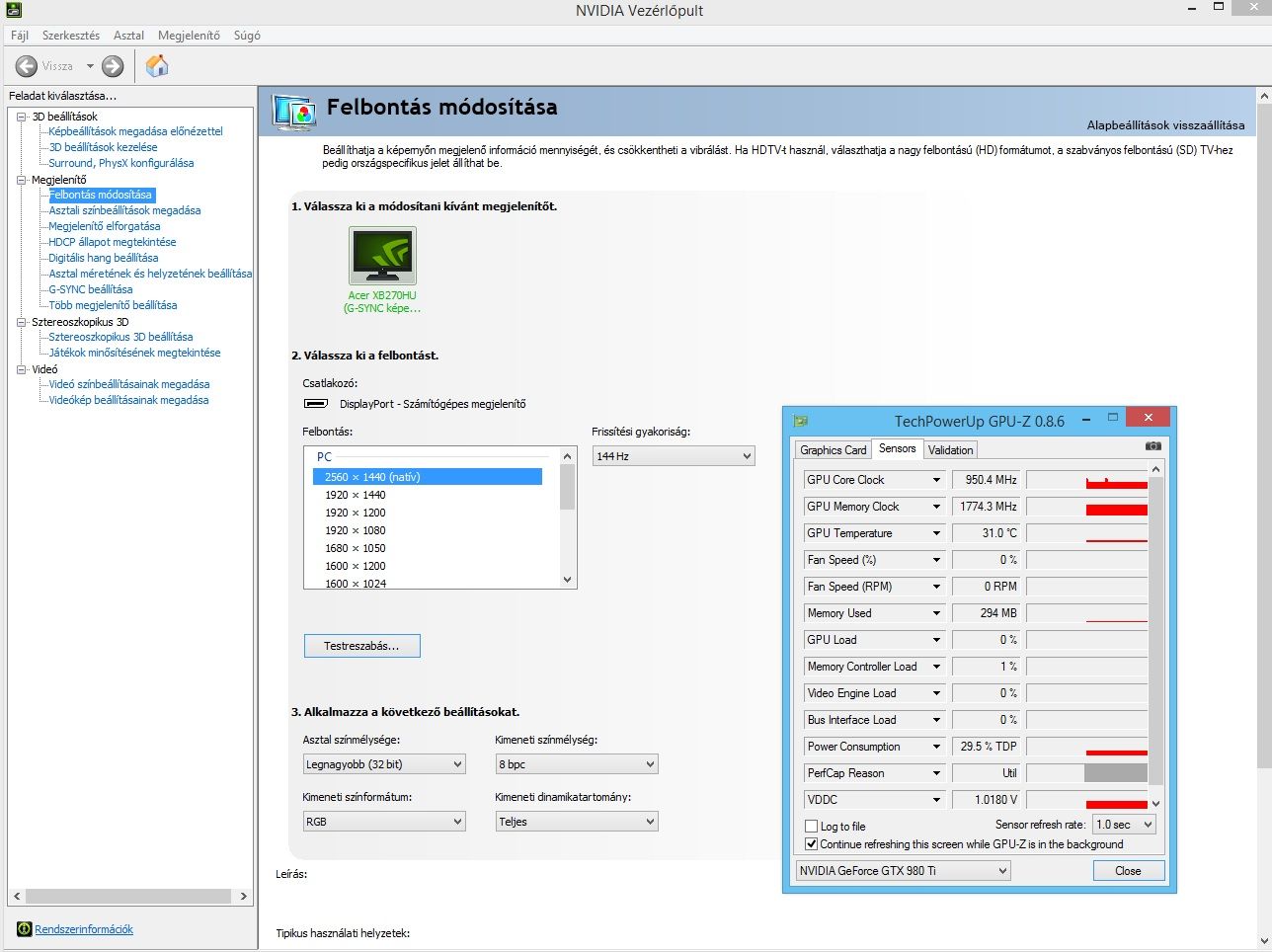Click Alapbeállítások visszaállítása link
The width and height of the screenshot is (1272, 952).
[x=1165, y=125]
